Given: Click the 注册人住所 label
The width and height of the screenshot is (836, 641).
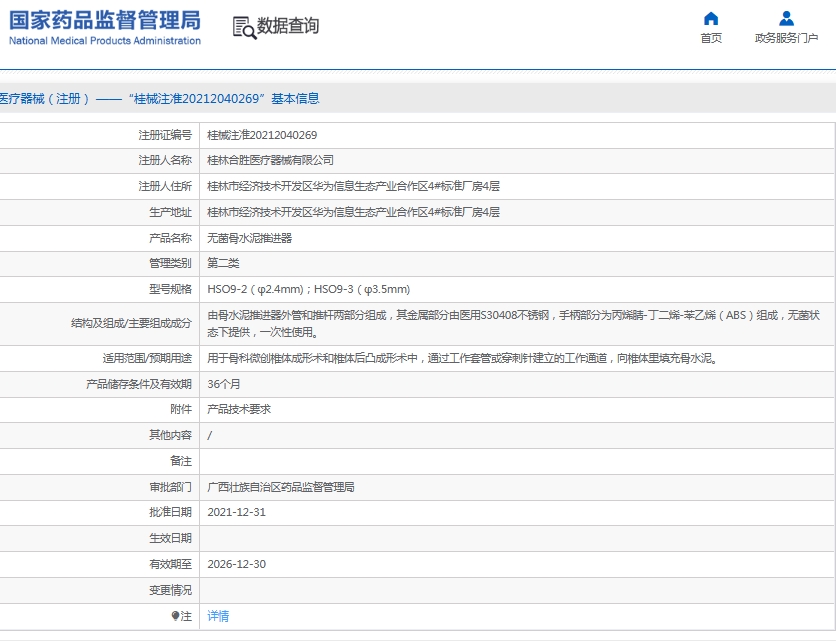Looking at the screenshot, I should tap(165, 186).
